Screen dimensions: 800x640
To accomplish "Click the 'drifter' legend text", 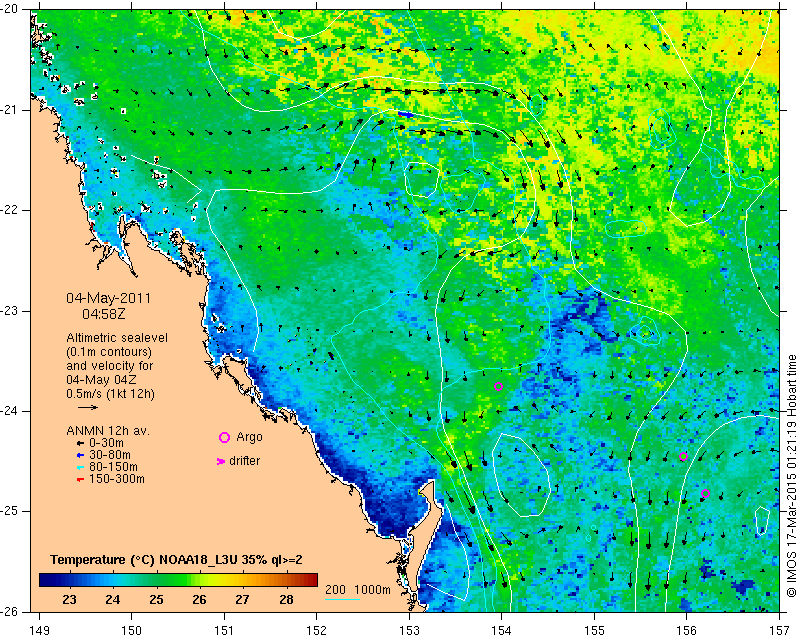I will click(x=244, y=461).
